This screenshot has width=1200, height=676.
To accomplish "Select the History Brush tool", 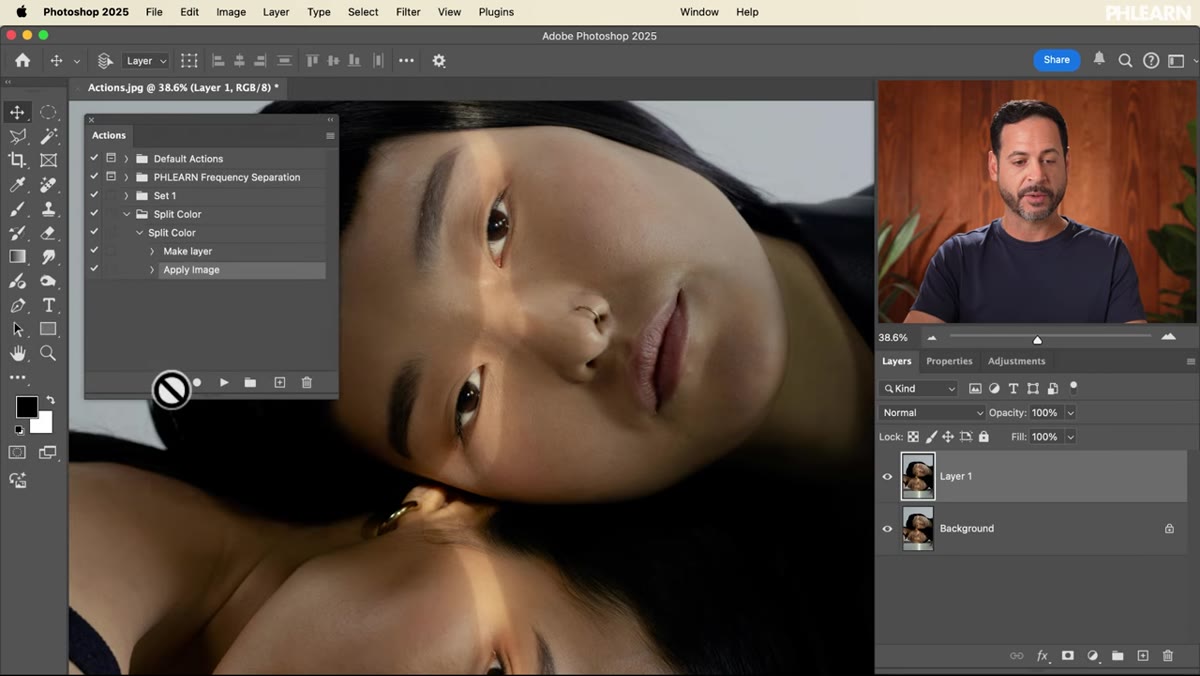I will tap(17, 233).
